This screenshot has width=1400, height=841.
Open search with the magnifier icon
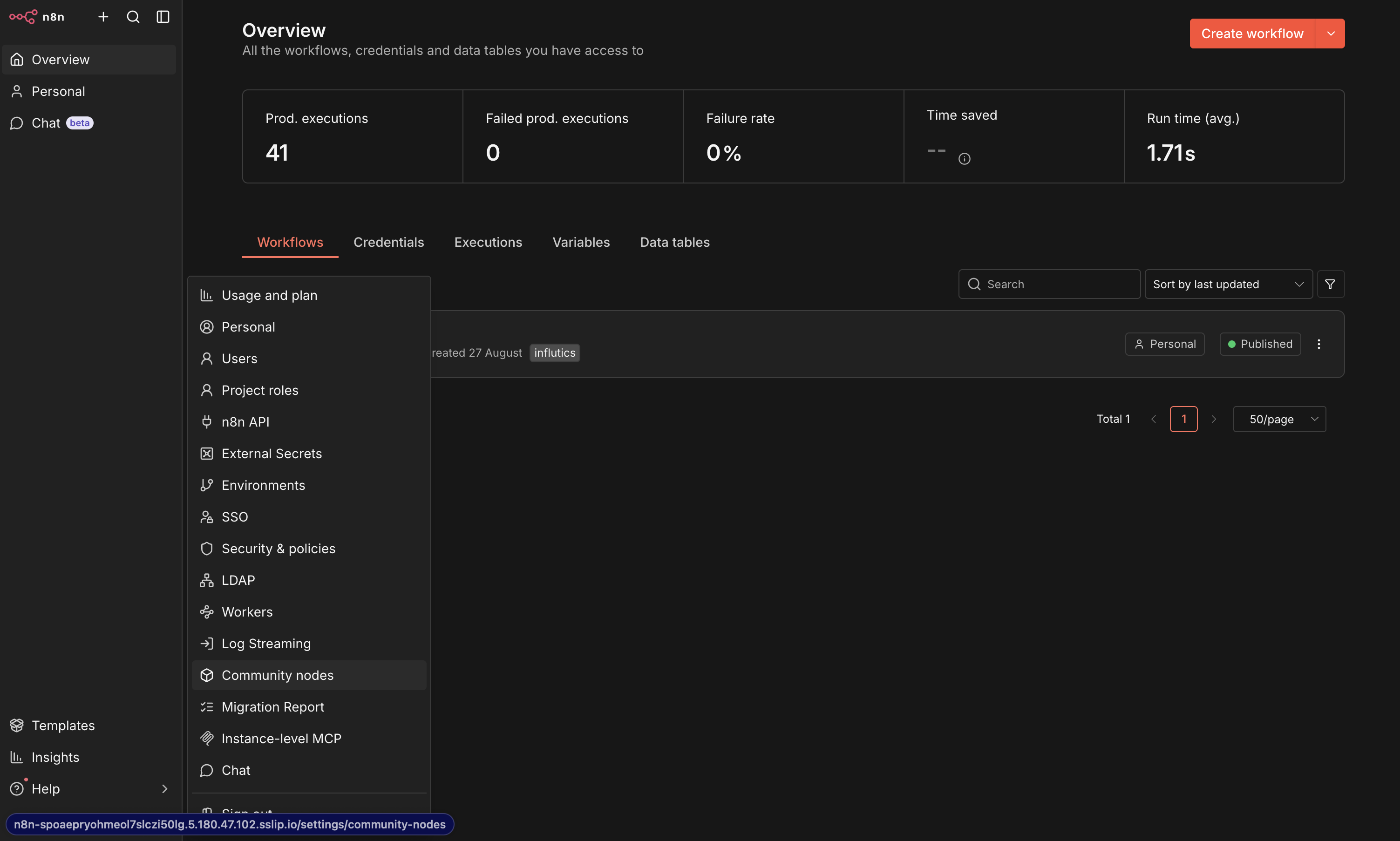(x=133, y=17)
